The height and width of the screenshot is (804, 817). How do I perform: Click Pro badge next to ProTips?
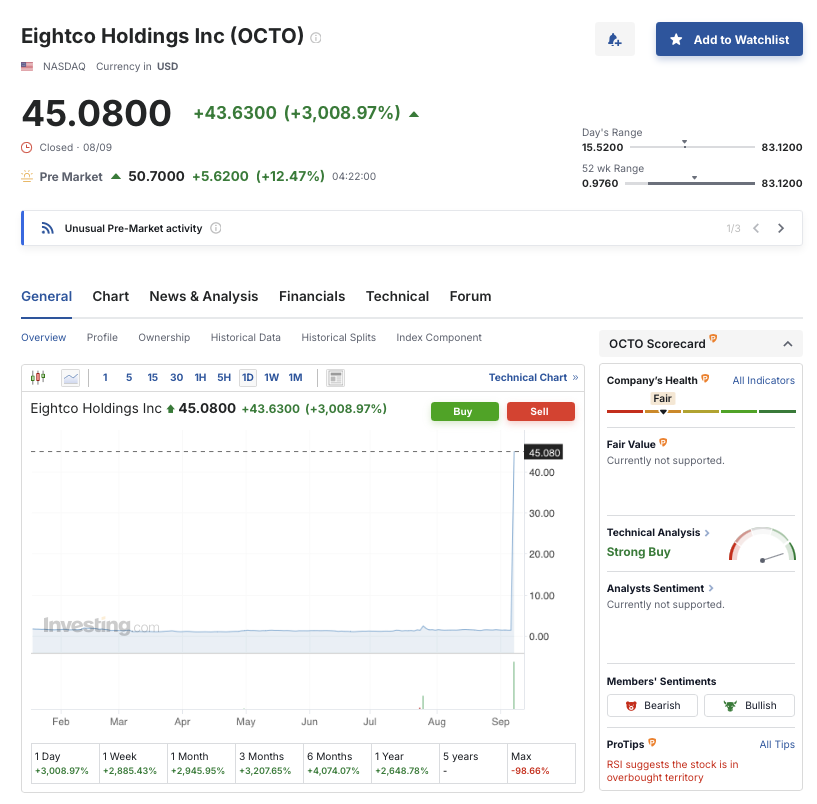coord(652,743)
